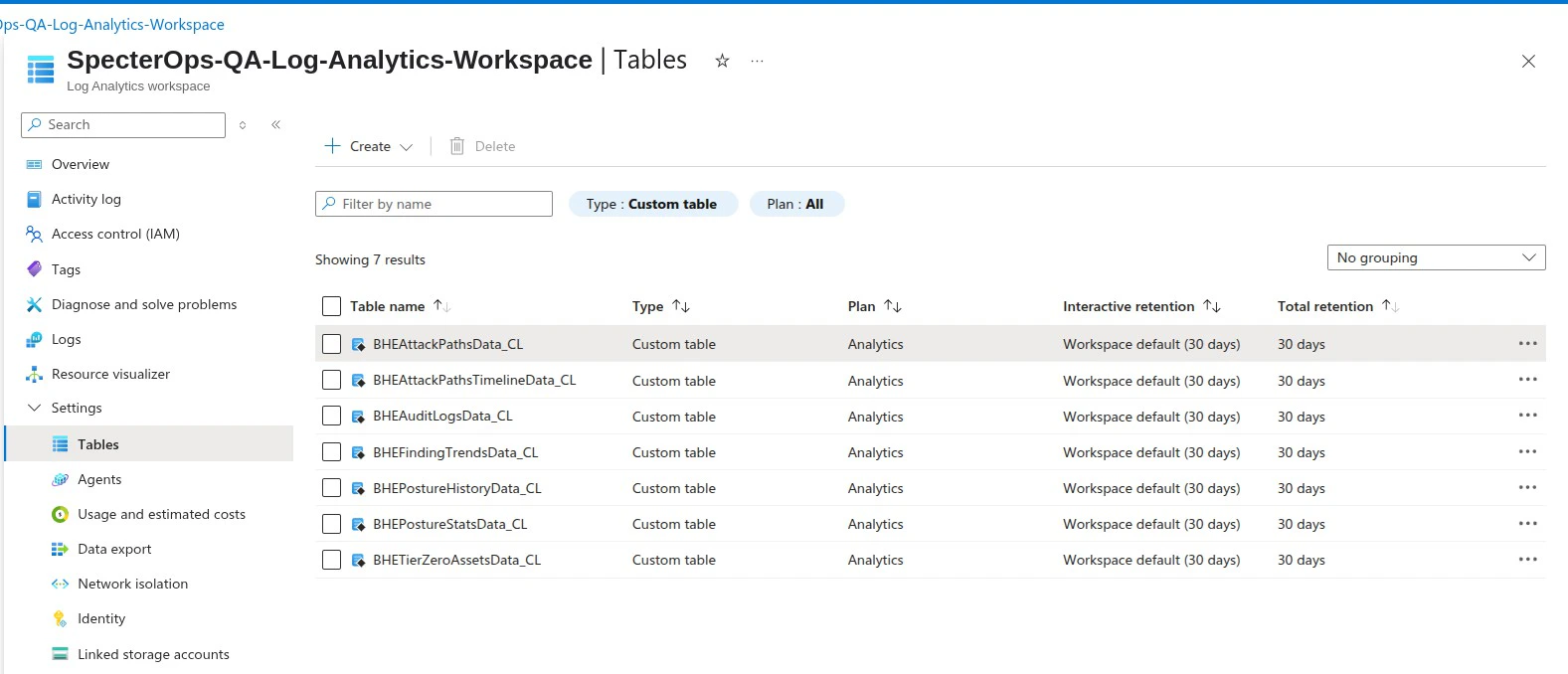Click the Data export icon
The width and height of the screenshot is (1568, 674).
(60, 549)
